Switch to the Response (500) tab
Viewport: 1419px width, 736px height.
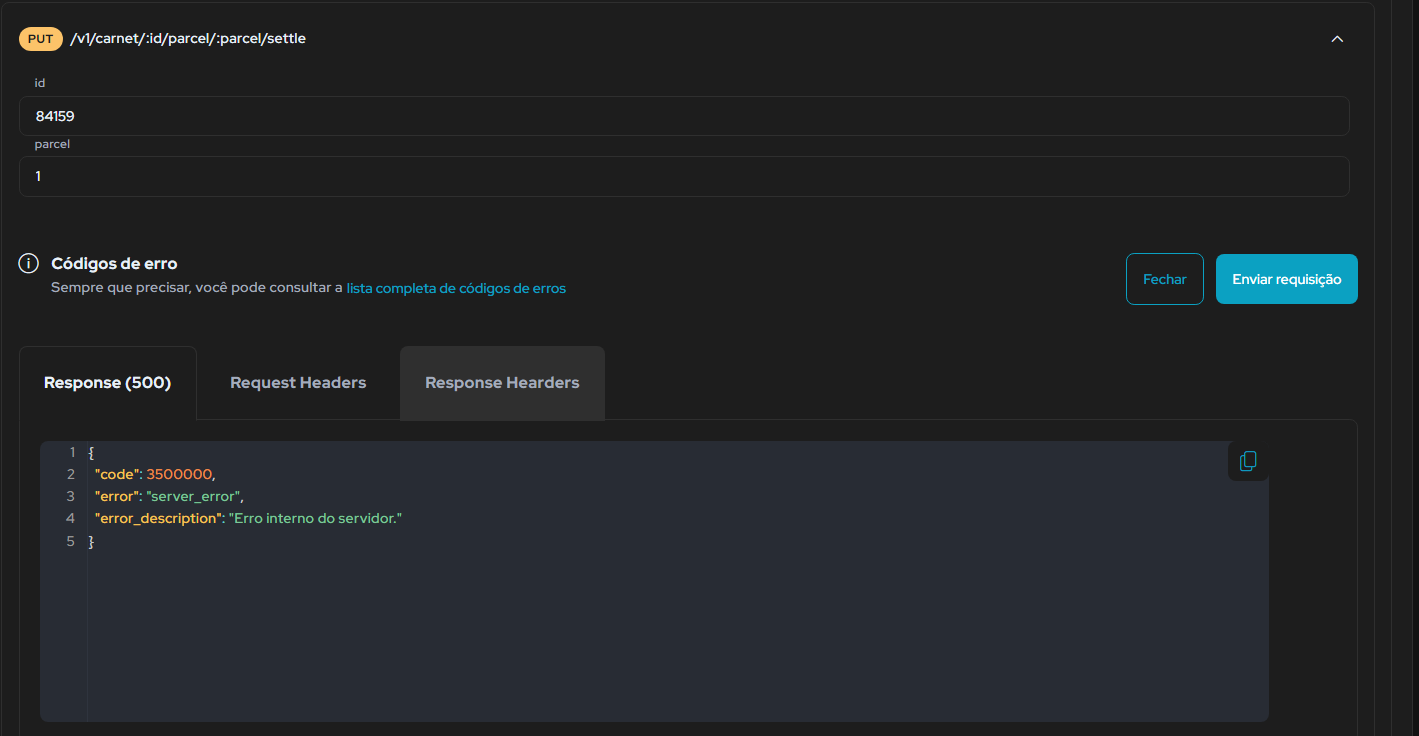pyautogui.click(x=108, y=383)
